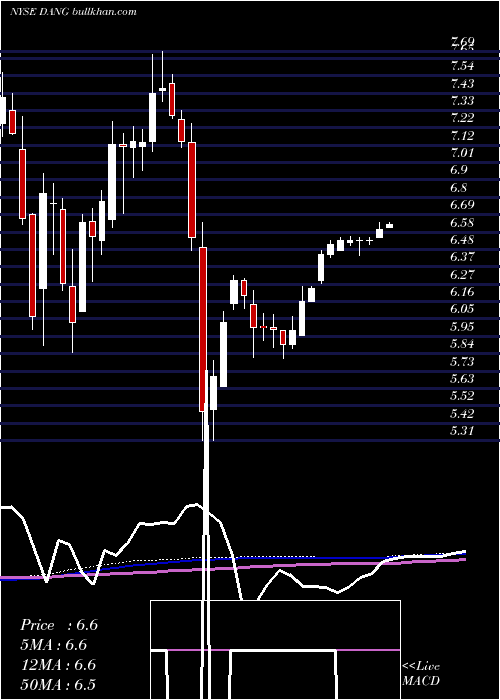Click the <<Live MACD label
The height and width of the screenshot is (700, 500).
(x=421, y=674)
